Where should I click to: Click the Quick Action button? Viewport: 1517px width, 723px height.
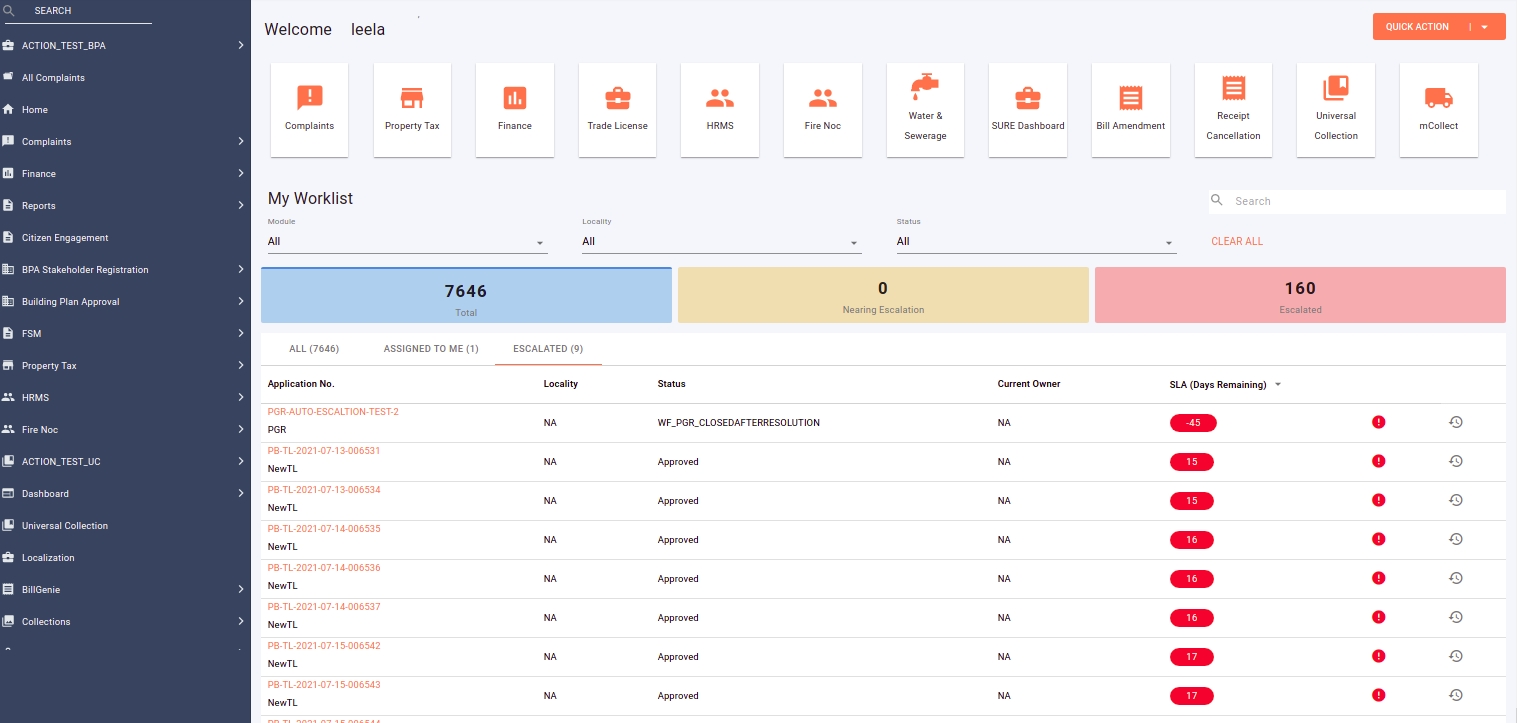coord(1417,27)
